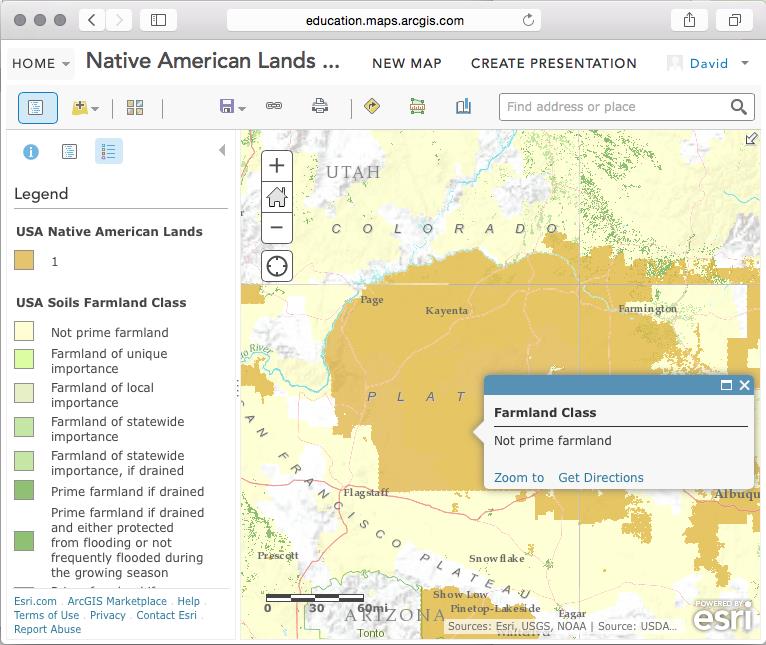The width and height of the screenshot is (766, 645).
Task: Click the edit icon at map corner
Action: tap(751, 139)
